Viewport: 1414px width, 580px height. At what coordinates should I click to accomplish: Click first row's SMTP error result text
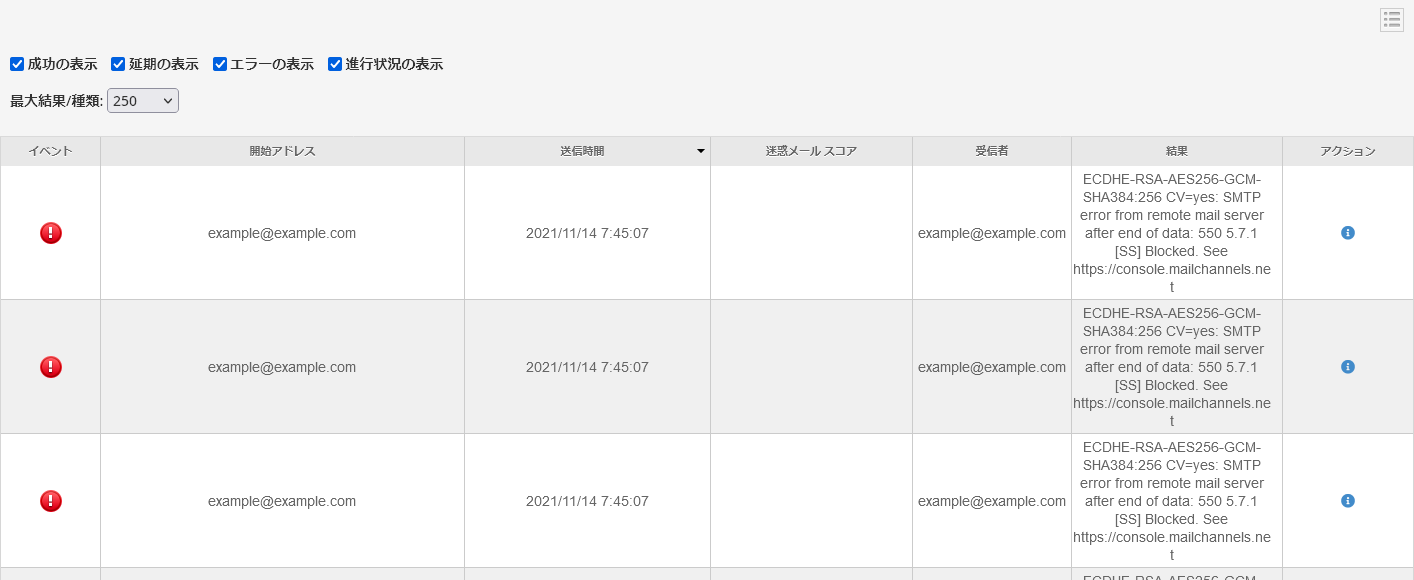[x=1172, y=233]
